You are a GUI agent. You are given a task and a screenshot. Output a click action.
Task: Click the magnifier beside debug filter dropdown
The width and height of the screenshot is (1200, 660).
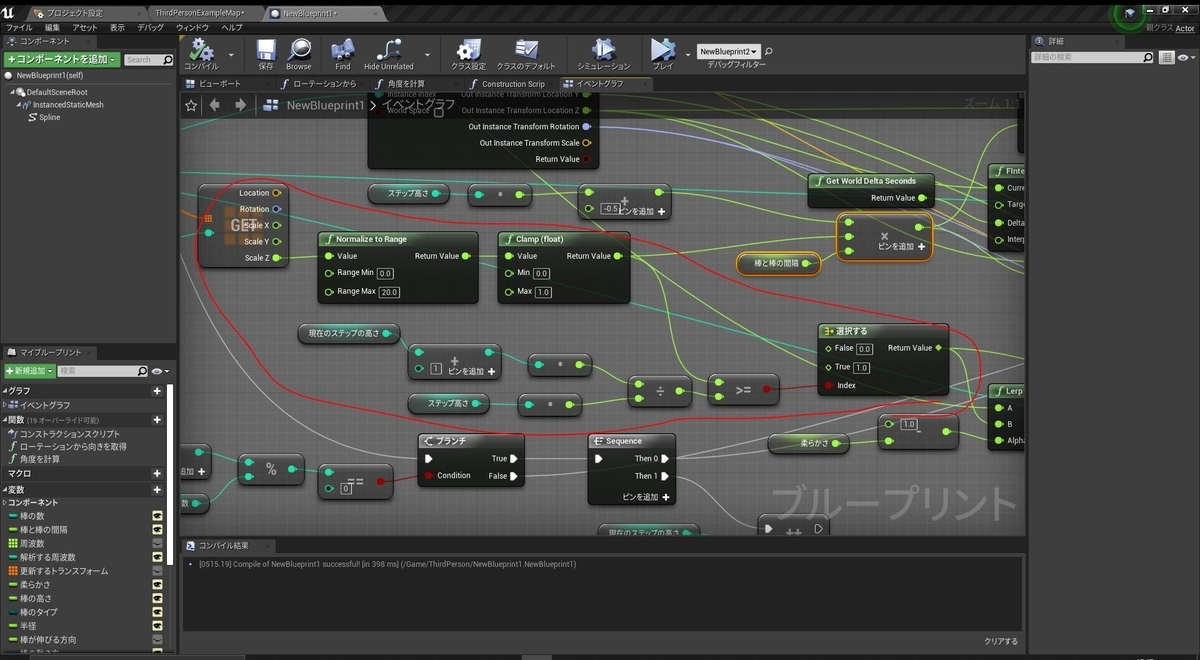tap(769, 51)
